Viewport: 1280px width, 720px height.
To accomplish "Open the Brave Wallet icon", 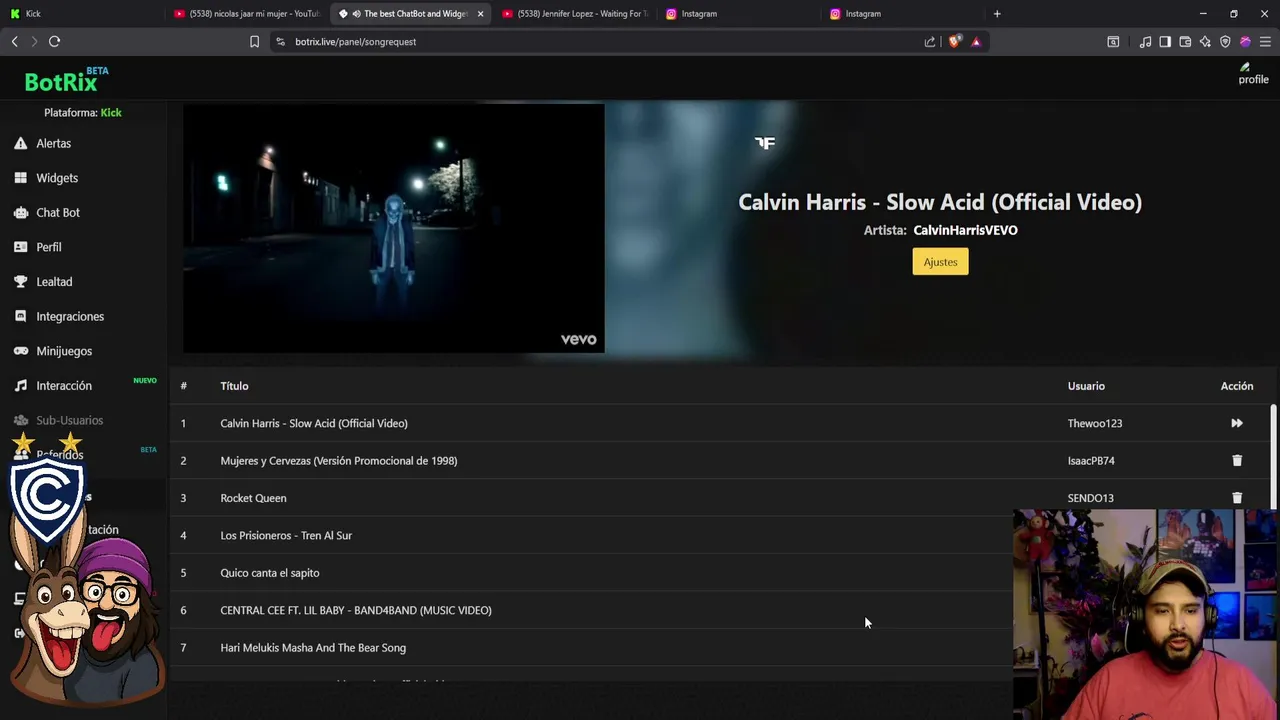I will [1185, 41].
